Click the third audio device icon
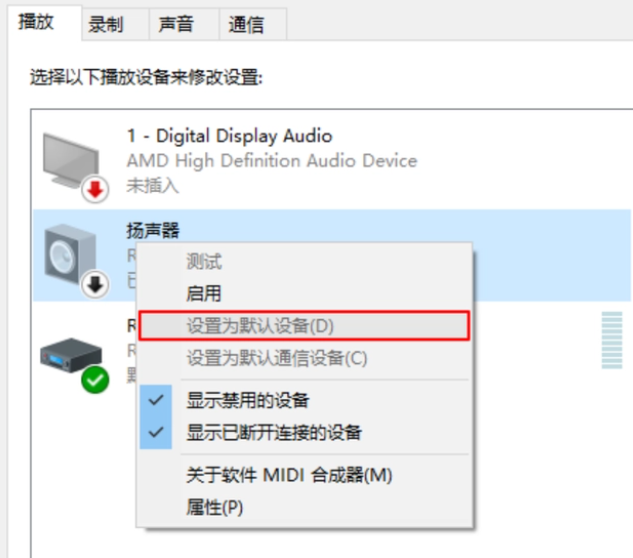Viewport: 633px width, 558px height. 66,355
